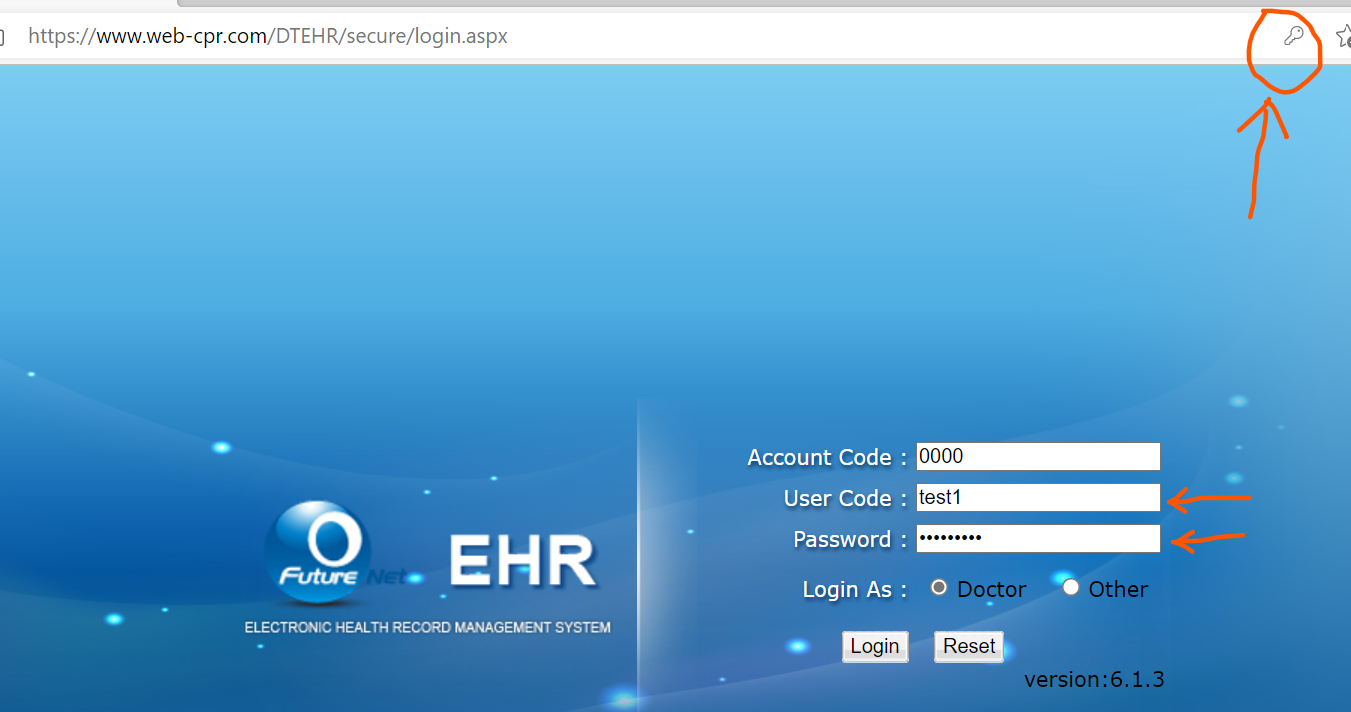Click the large EHR title text
This screenshot has width=1351, height=712.
tap(522, 561)
